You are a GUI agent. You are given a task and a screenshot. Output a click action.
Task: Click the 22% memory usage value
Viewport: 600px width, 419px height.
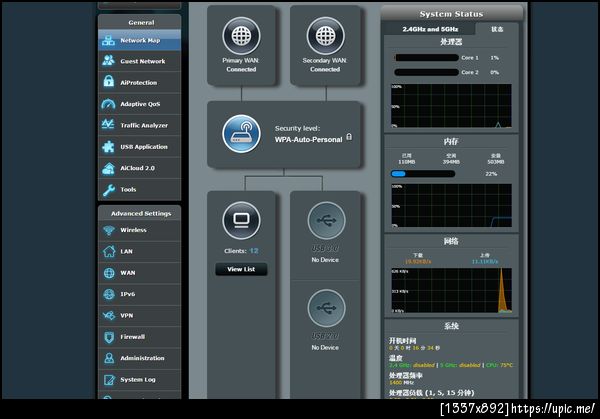click(x=491, y=174)
